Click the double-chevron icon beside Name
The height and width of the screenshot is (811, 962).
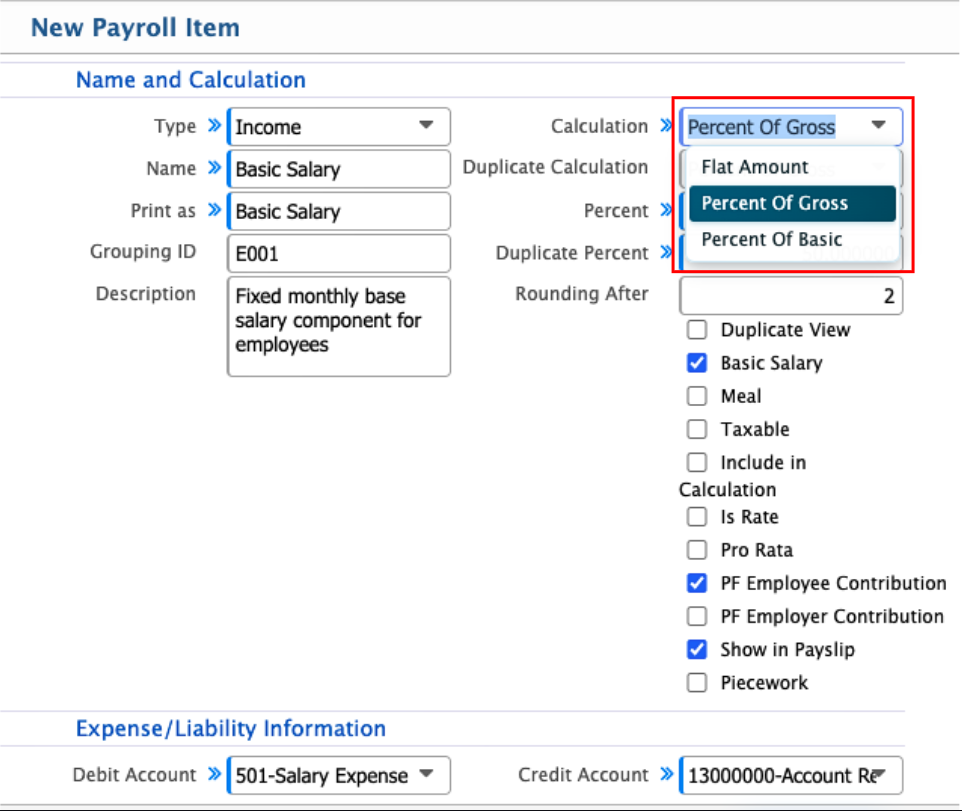[214, 168]
